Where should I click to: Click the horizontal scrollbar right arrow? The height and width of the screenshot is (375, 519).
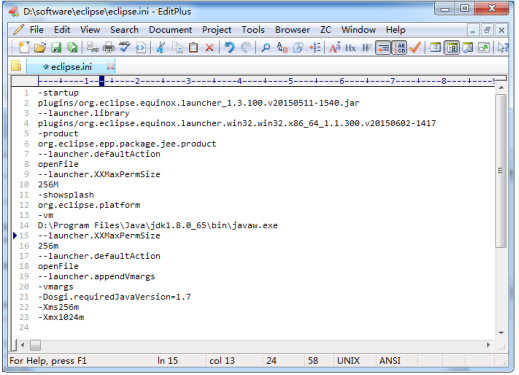(x=488, y=345)
